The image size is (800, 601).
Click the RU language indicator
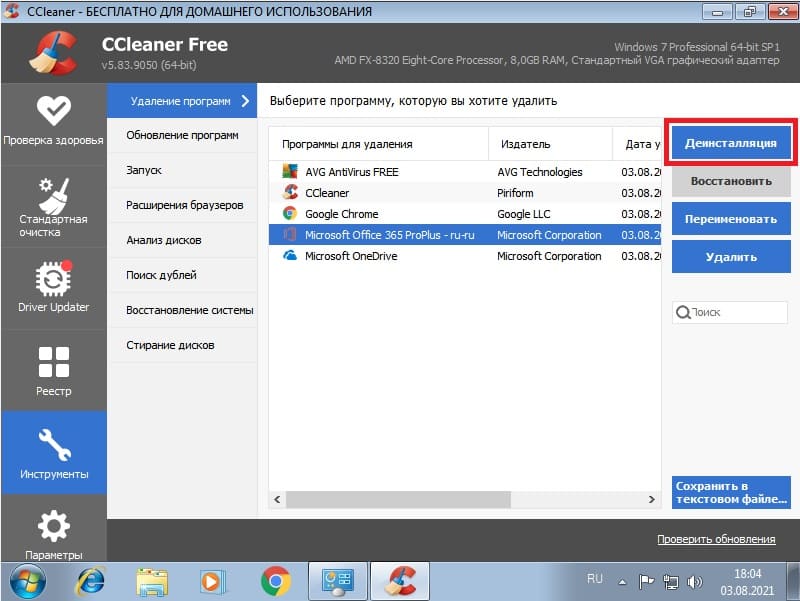point(595,579)
